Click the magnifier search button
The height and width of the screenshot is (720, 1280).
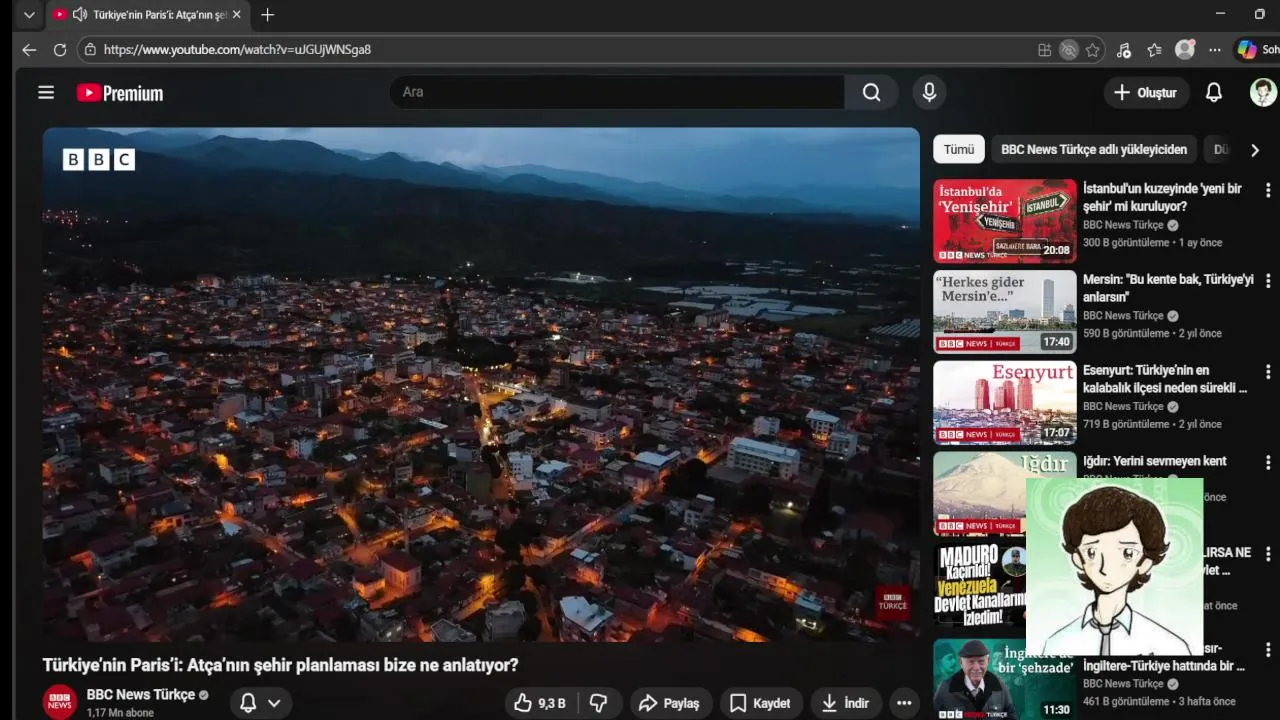[872, 92]
